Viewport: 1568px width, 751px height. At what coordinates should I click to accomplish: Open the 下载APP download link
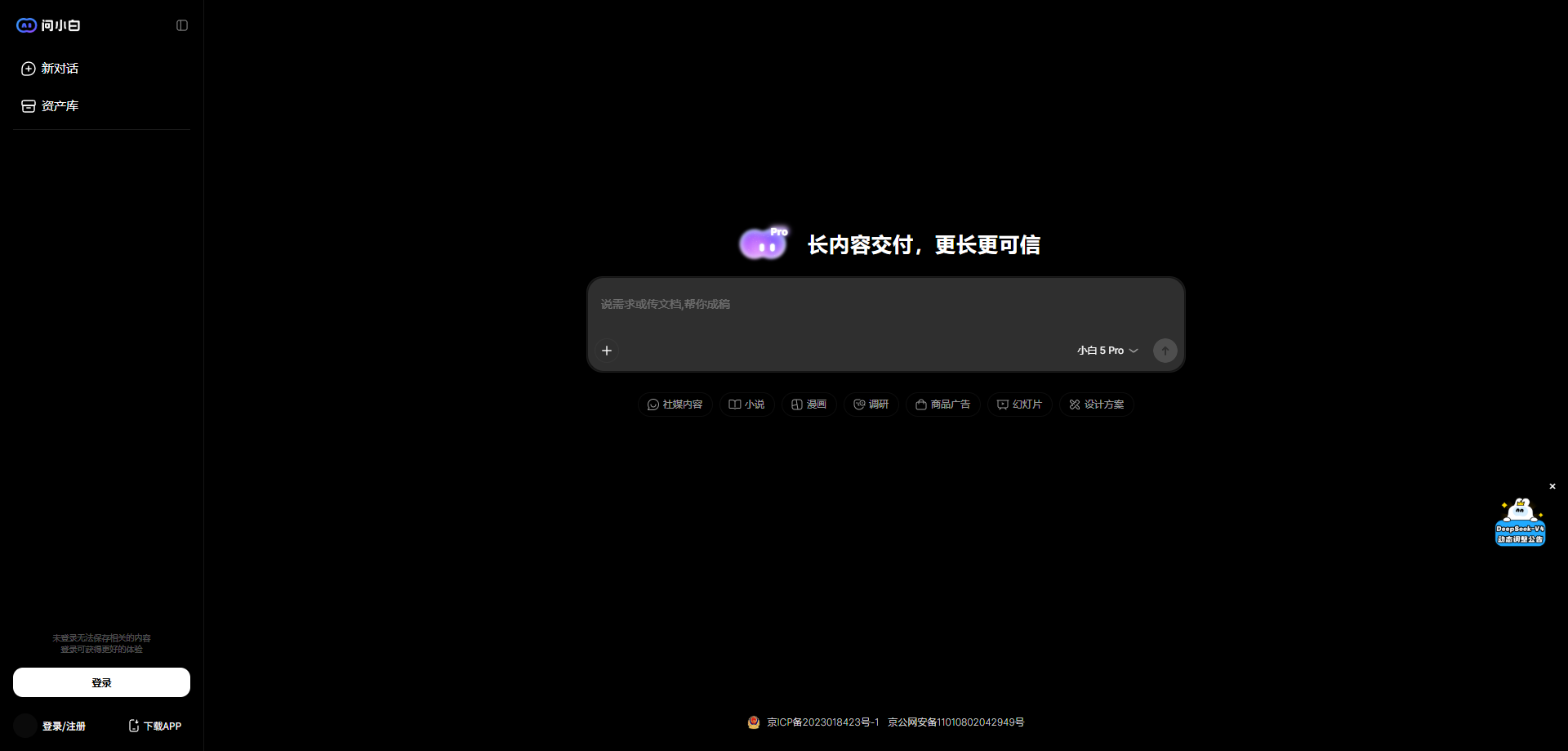click(x=155, y=726)
